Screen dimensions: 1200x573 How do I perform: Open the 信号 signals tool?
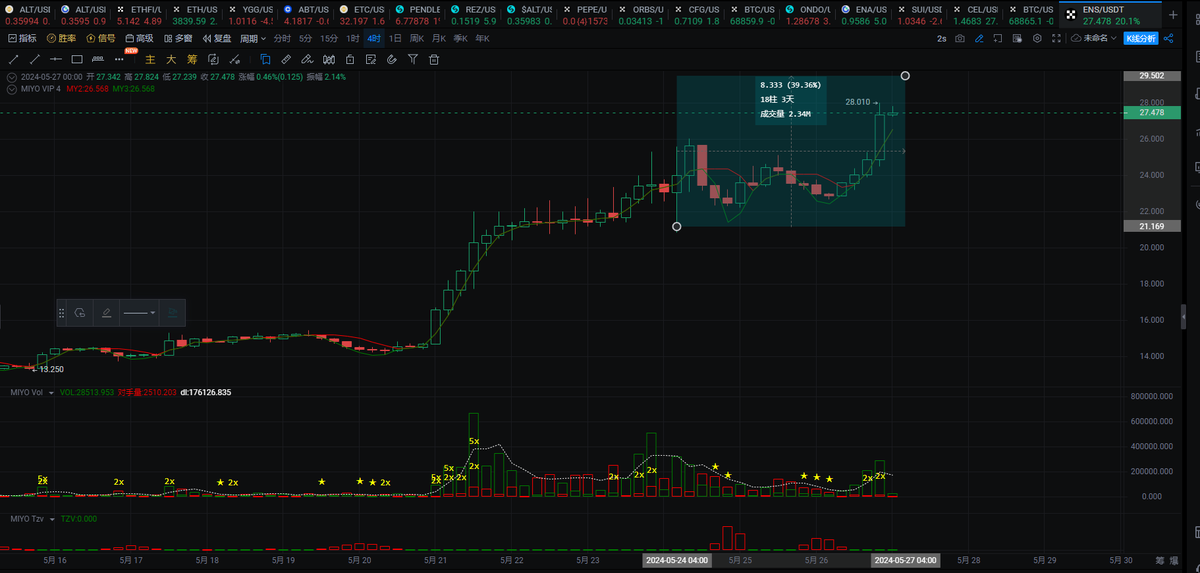click(x=100, y=38)
